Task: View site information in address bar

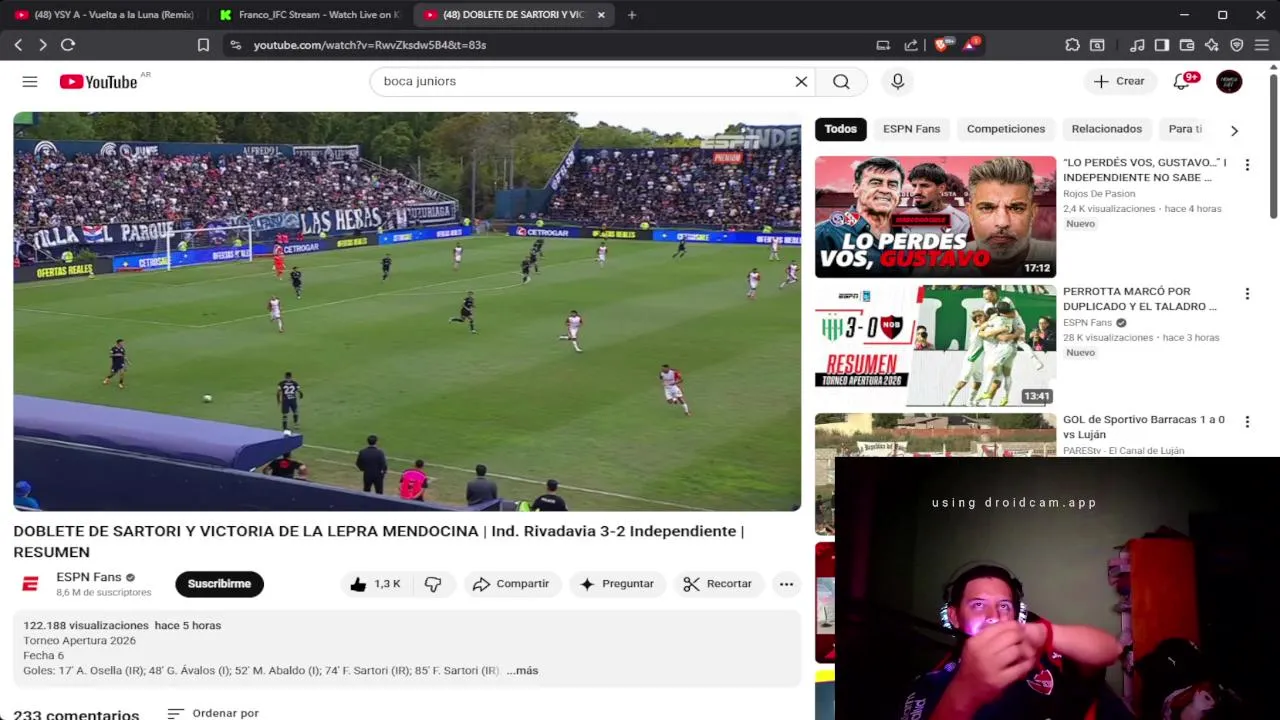Action: click(235, 45)
